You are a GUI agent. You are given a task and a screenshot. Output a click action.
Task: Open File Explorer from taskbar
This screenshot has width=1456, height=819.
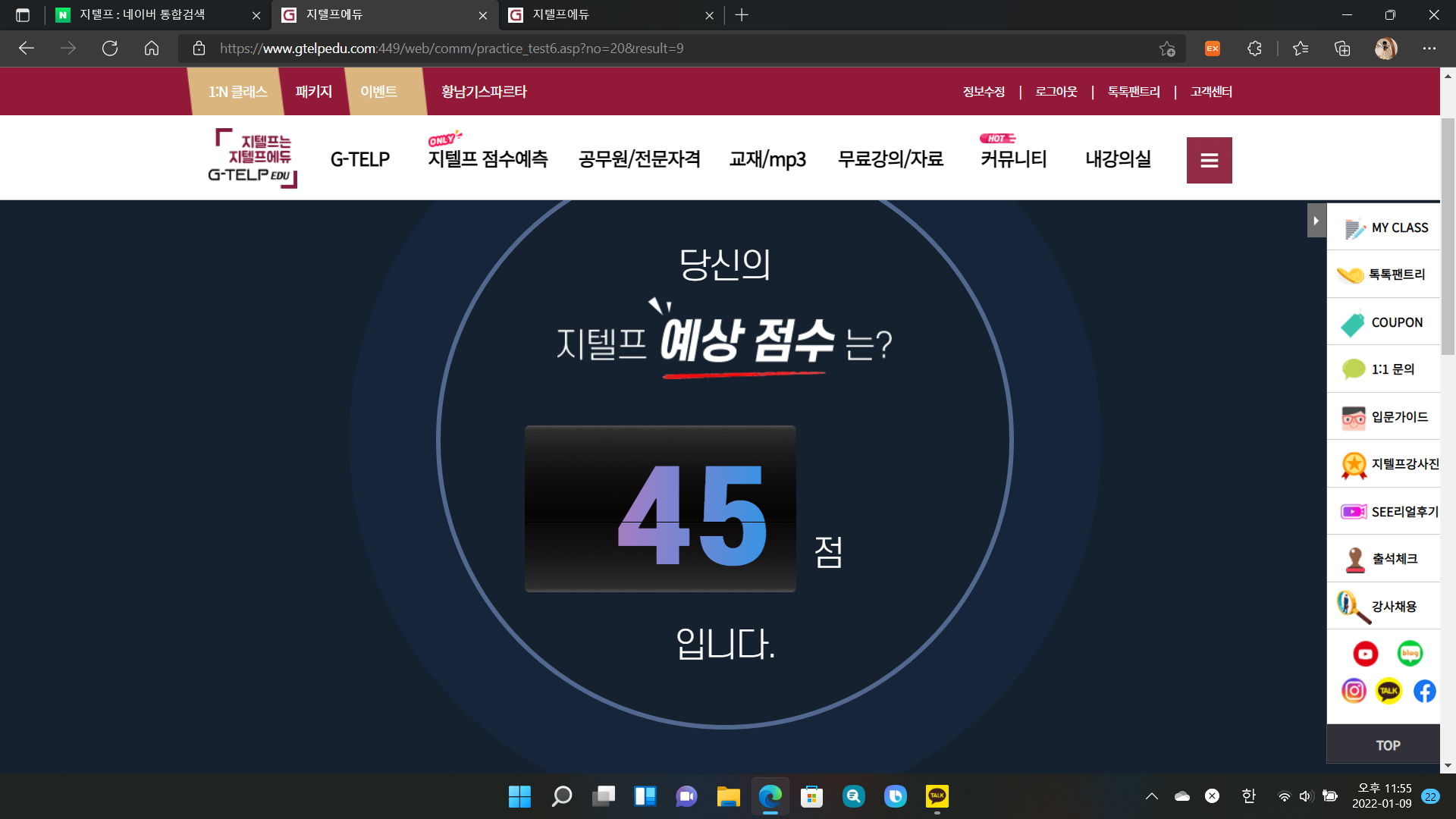(728, 796)
